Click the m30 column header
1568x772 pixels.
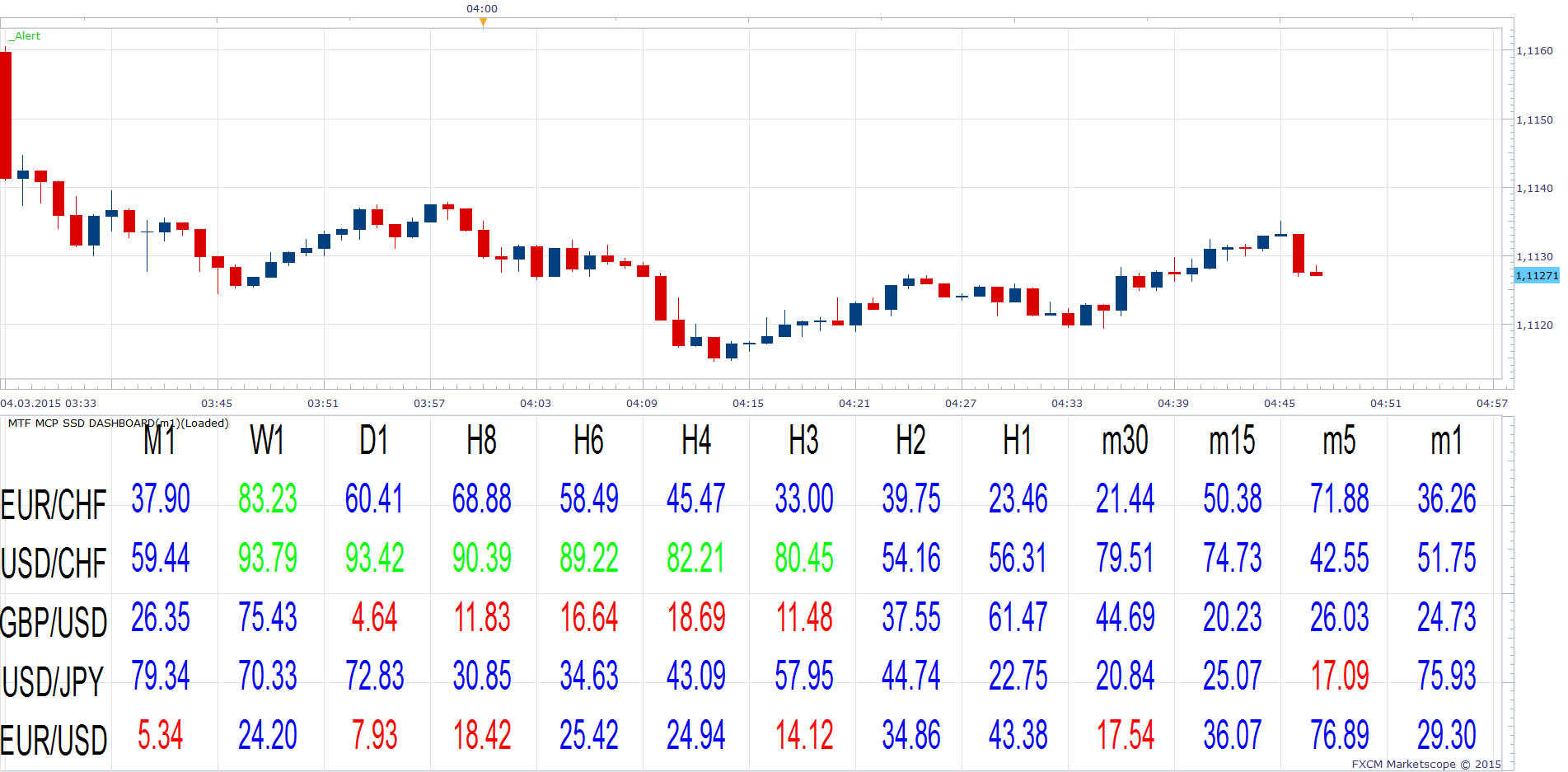pos(1125,440)
